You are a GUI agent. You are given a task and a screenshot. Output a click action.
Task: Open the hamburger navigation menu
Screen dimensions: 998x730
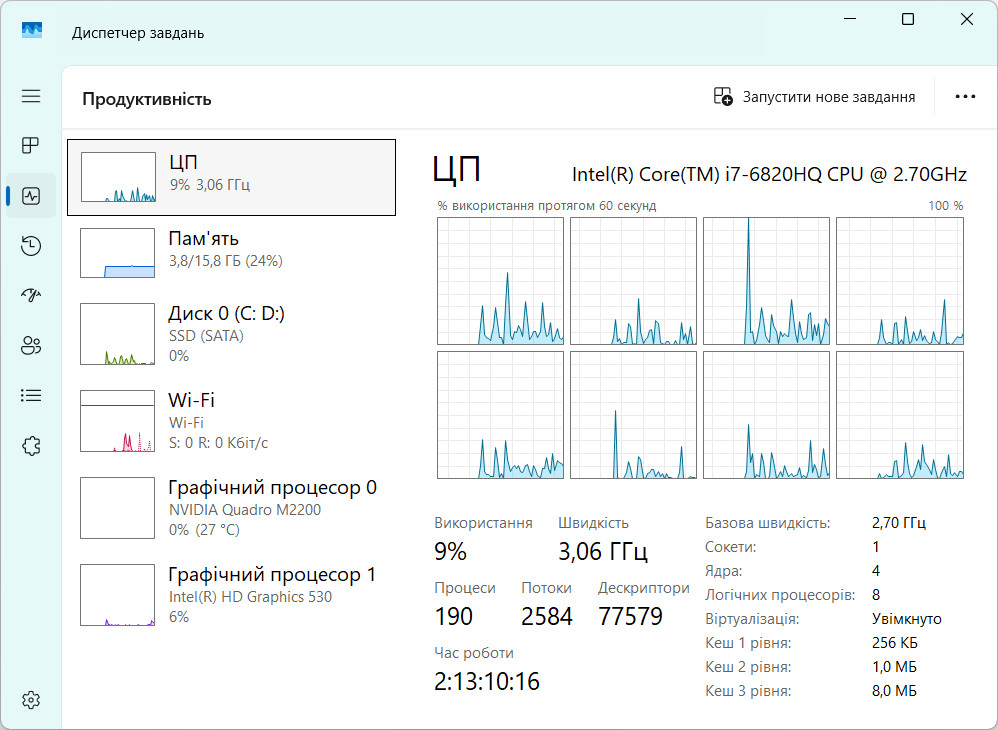[x=31, y=96]
